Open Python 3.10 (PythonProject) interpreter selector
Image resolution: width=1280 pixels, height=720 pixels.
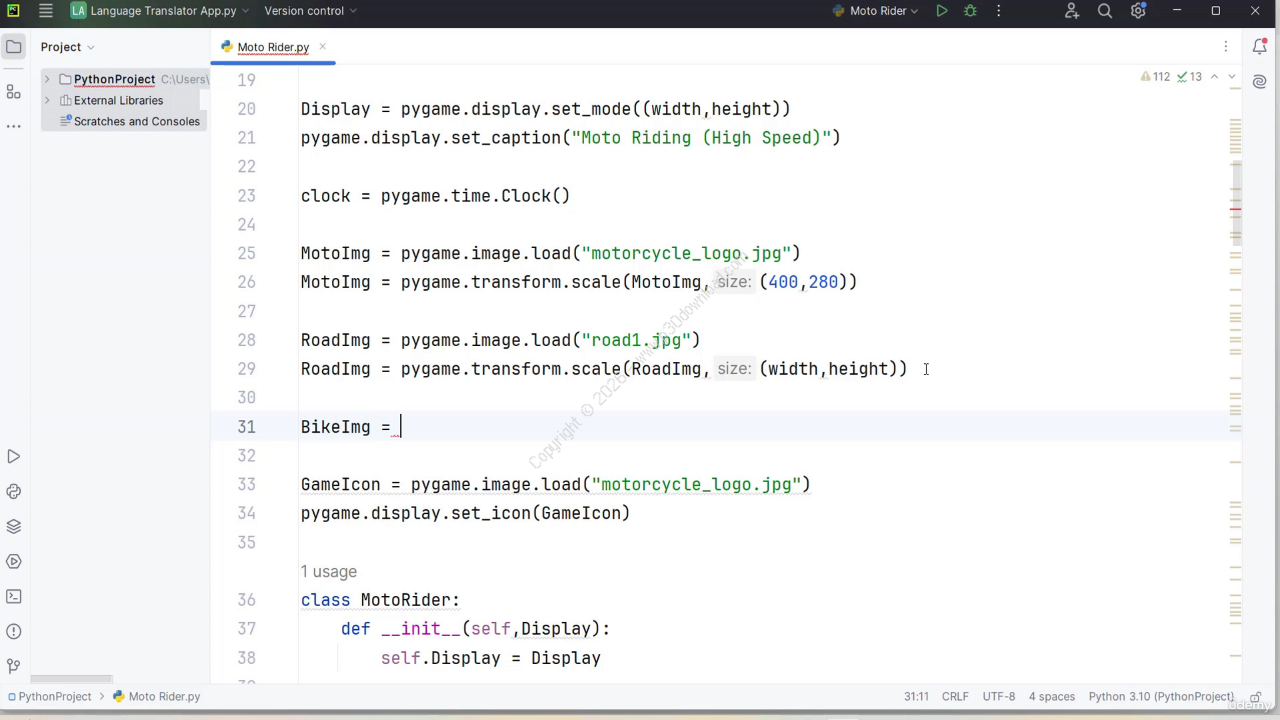click(1162, 696)
